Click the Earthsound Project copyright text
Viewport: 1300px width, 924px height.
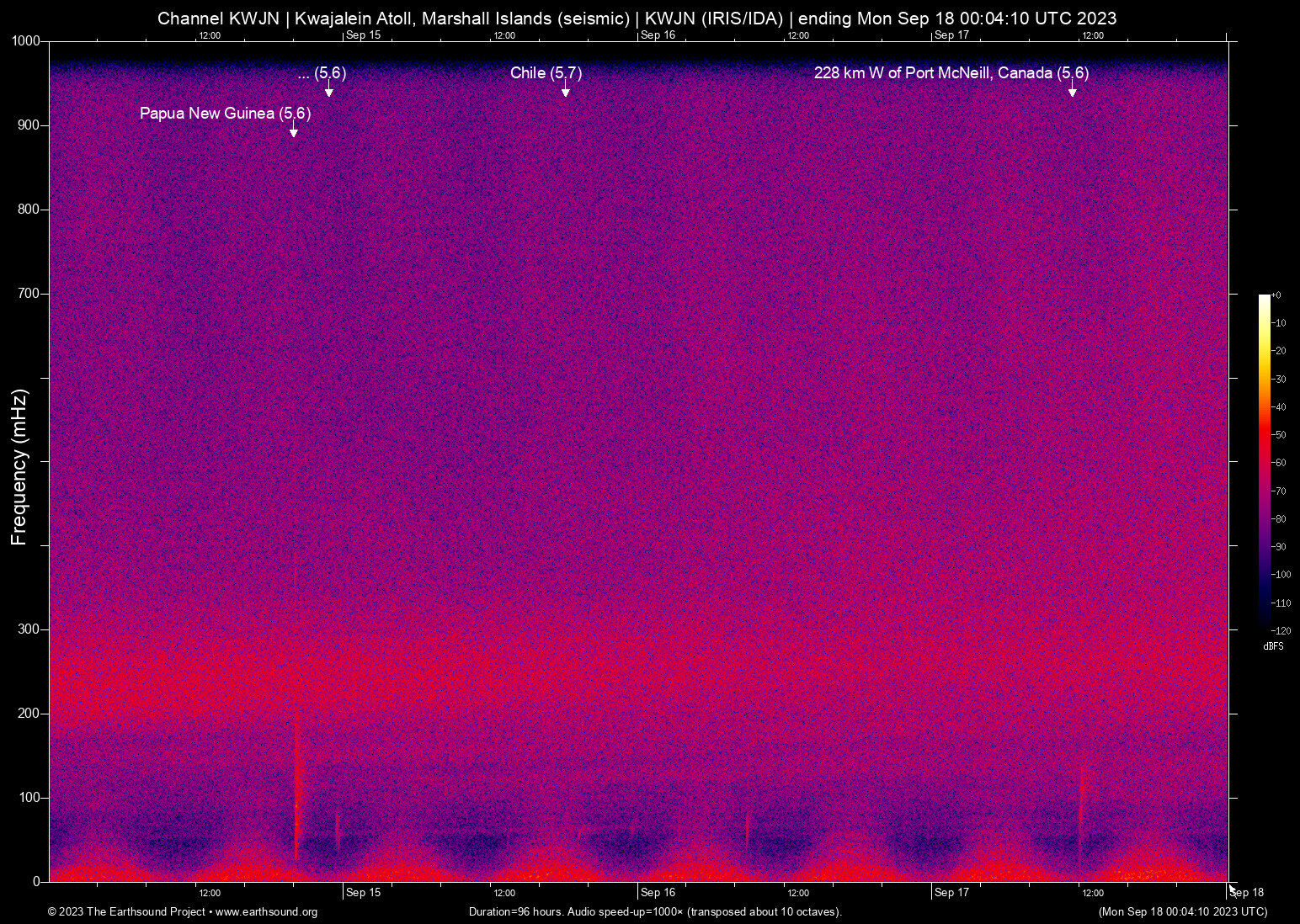tap(126, 912)
